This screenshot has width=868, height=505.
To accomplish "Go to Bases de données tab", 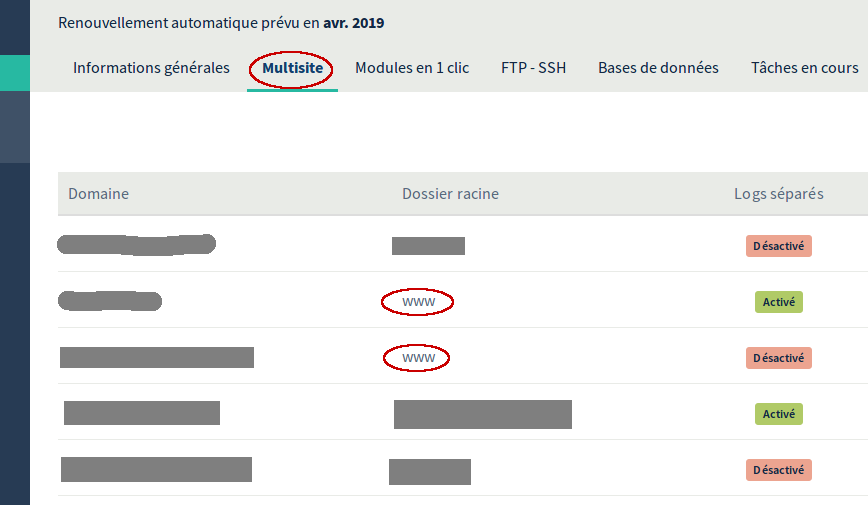I will pos(658,68).
